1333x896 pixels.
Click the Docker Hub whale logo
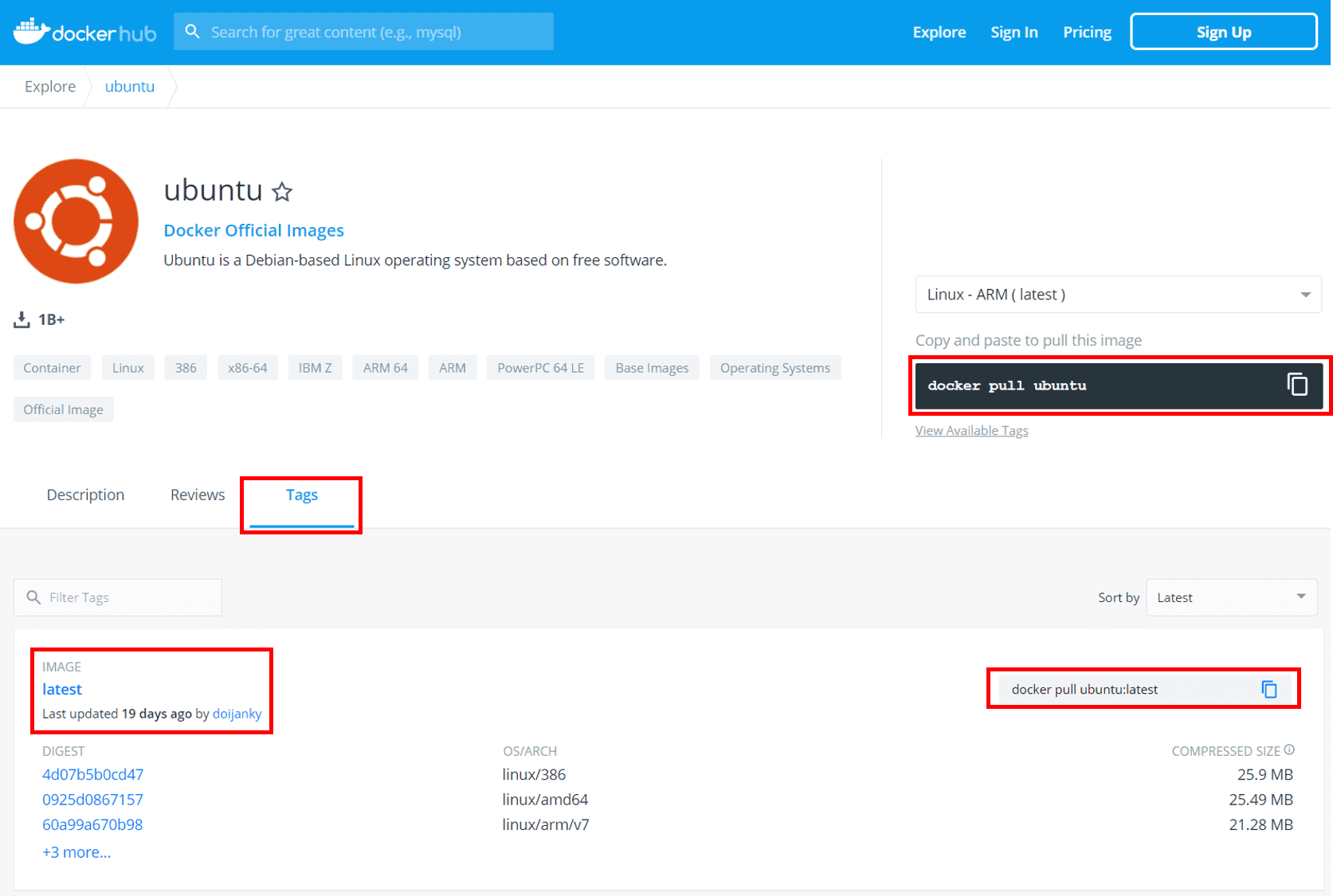click(x=84, y=32)
